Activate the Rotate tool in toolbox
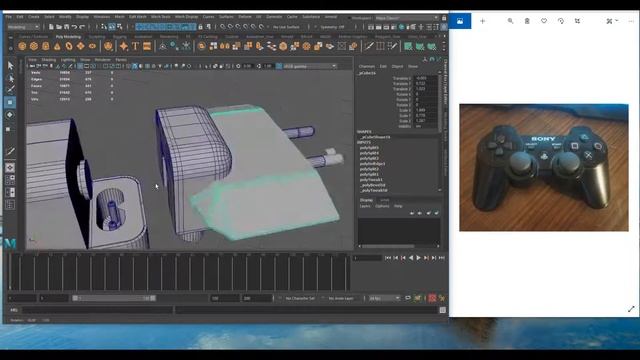 10,115
